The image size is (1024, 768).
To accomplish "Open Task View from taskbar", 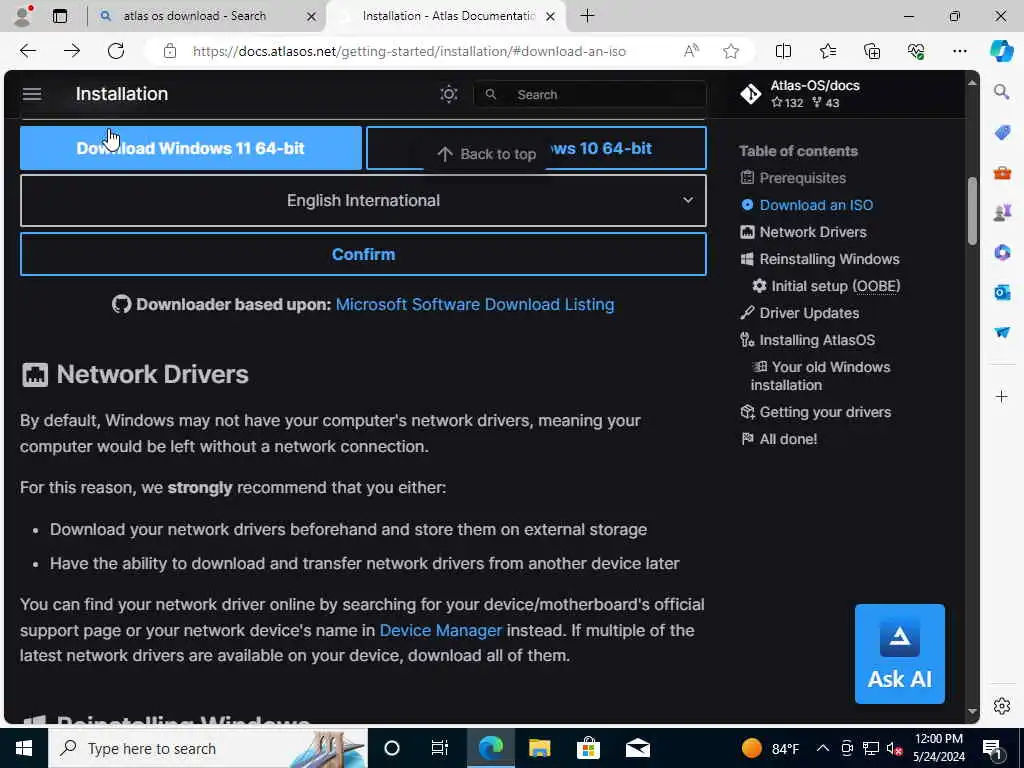I will (440, 748).
